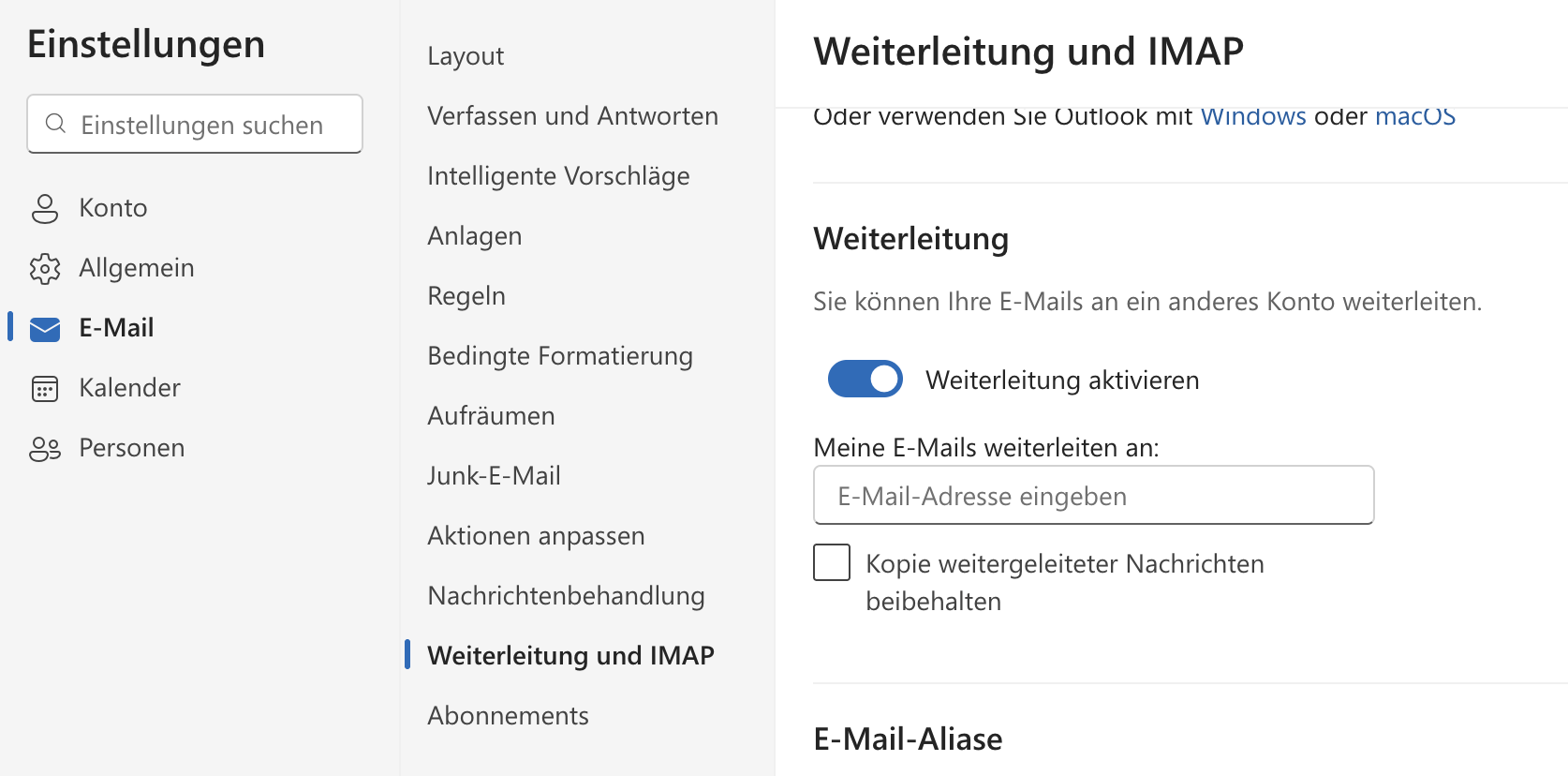Viewport: 1568px width, 776px height.
Task: Focus the Einstellungen suchen search field
Action: [195, 124]
